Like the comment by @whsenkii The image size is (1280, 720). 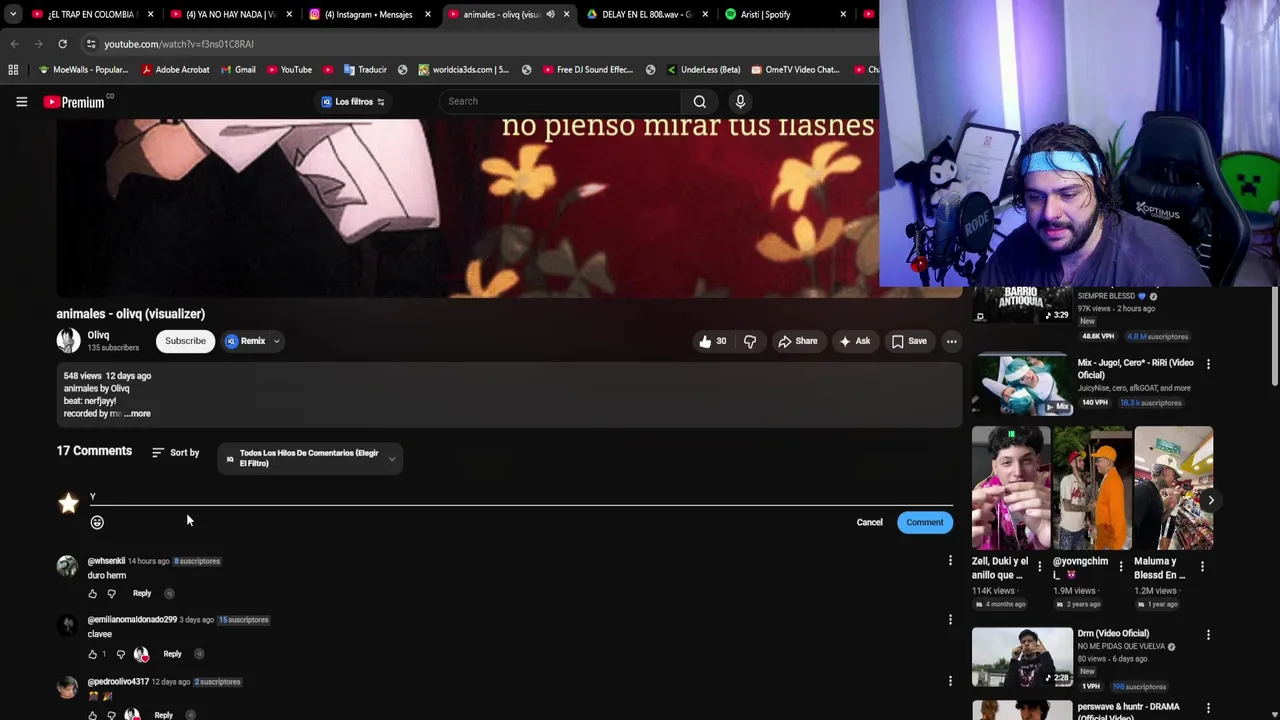pyautogui.click(x=93, y=594)
